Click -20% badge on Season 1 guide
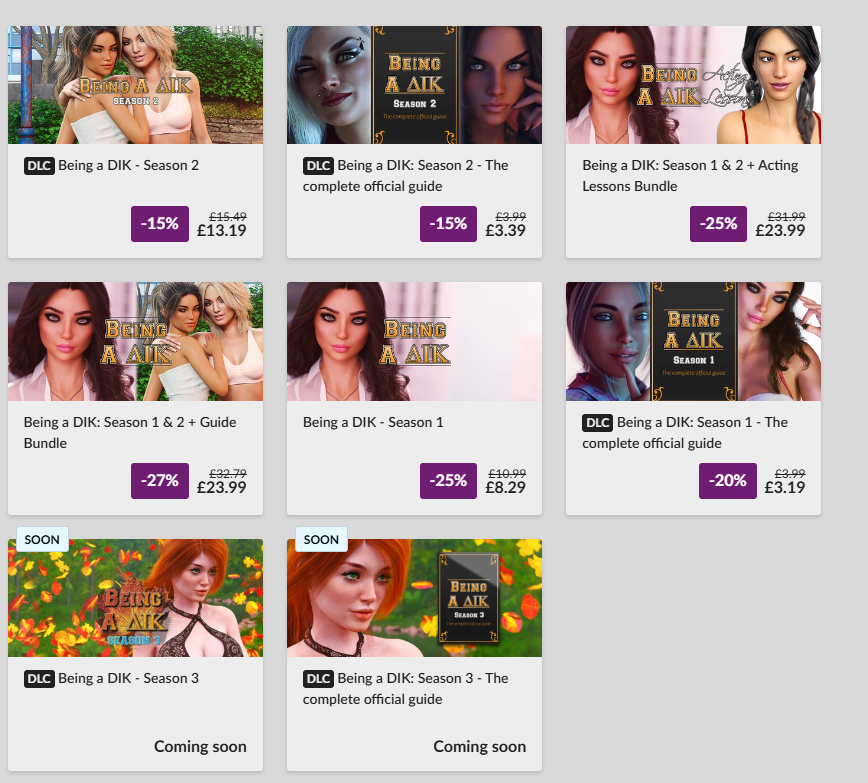This screenshot has height=783, width=868. pos(727,481)
